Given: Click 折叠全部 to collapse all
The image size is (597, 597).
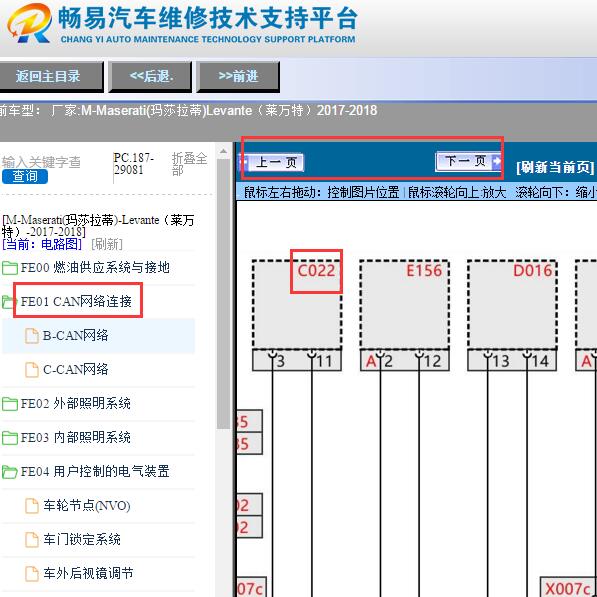Looking at the screenshot, I should coord(189,164).
